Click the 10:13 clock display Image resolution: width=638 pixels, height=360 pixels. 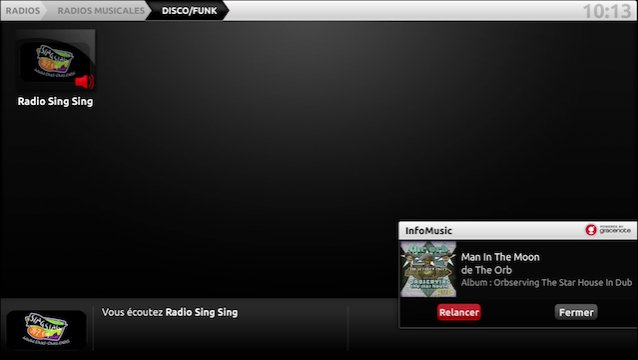point(607,11)
